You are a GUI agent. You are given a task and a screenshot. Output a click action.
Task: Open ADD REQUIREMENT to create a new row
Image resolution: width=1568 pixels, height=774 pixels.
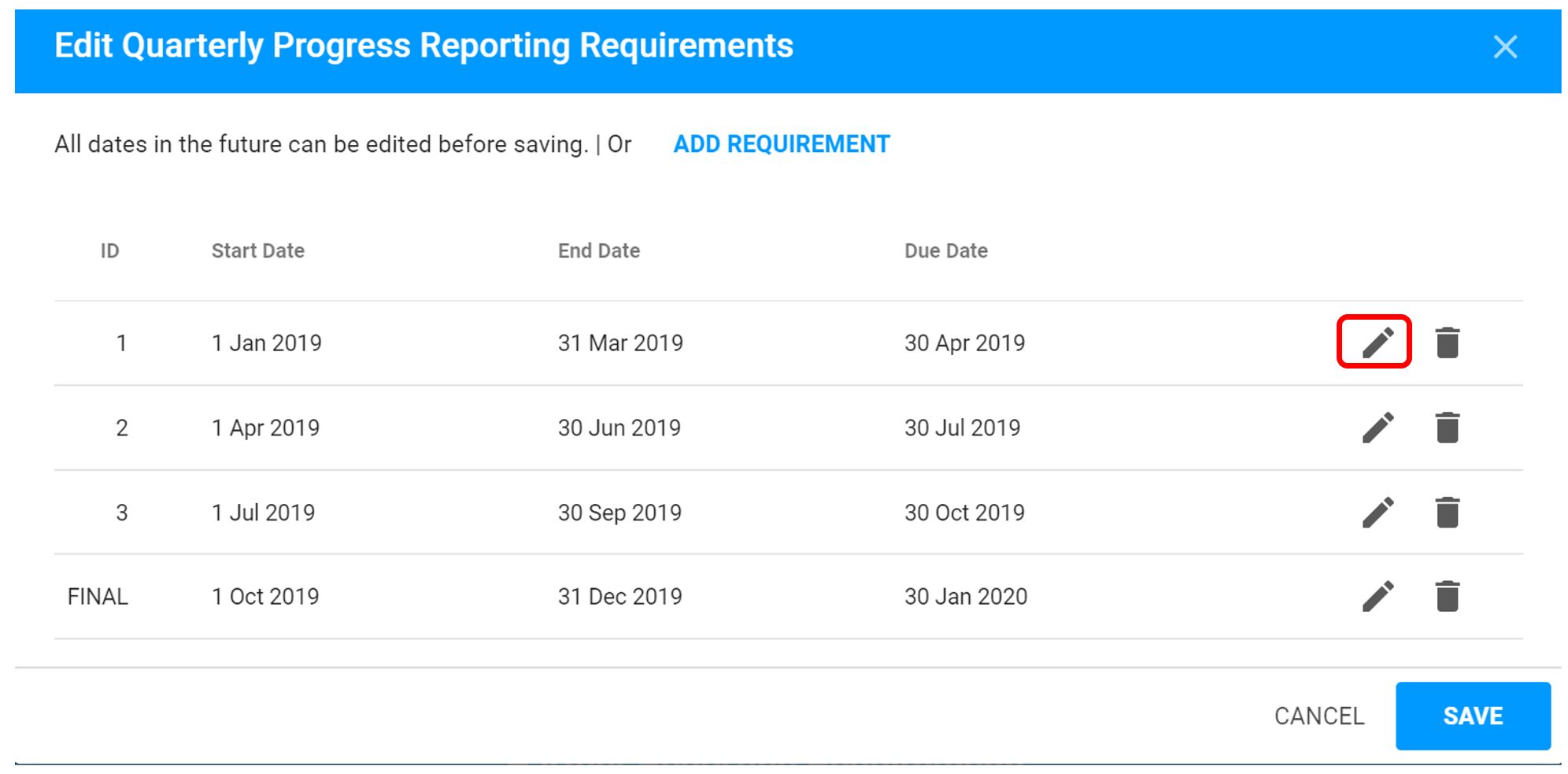coord(781,144)
